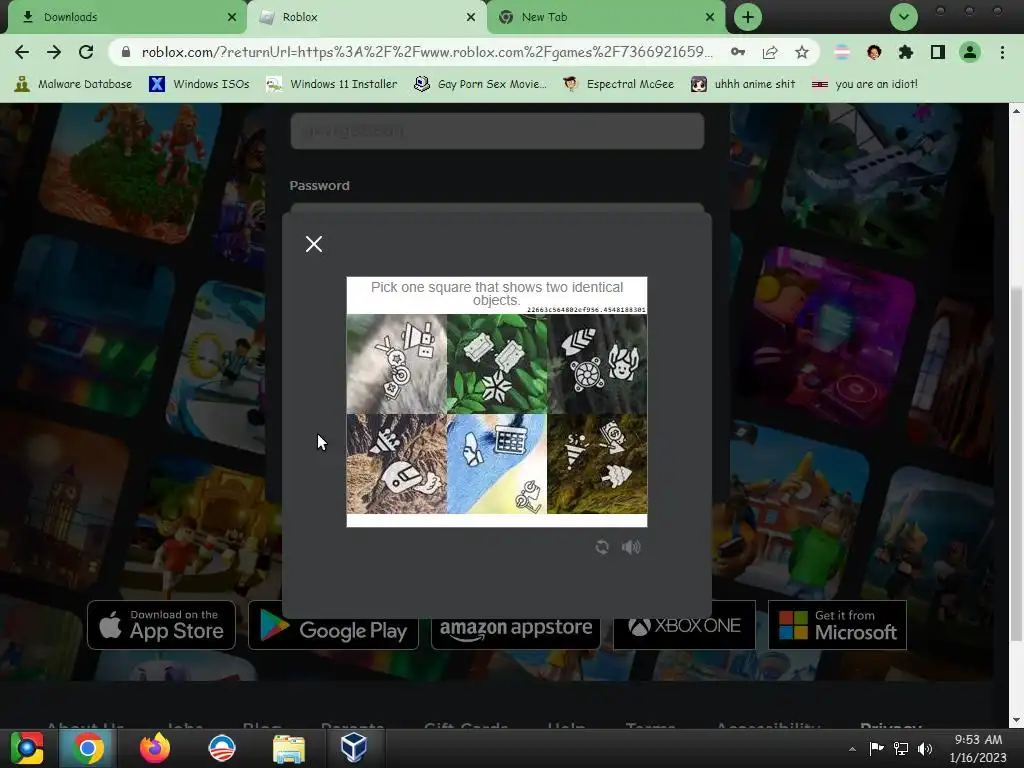Open the Start button Chrome-style icon
Screen dimensions: 1024x768
27,748
